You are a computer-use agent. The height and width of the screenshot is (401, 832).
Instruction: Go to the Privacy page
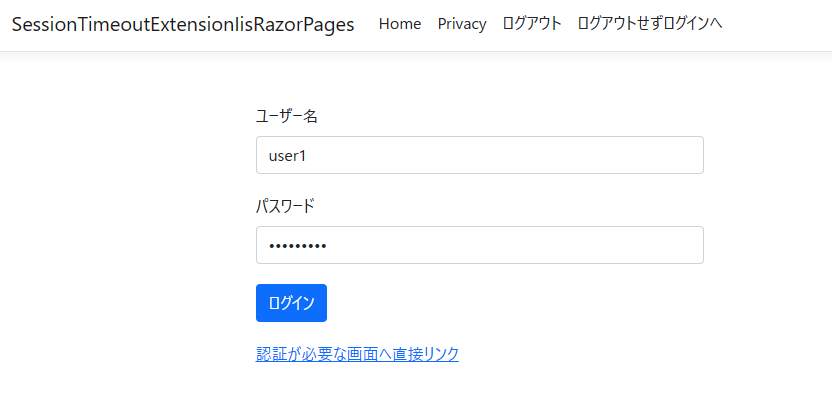[462, 24]
